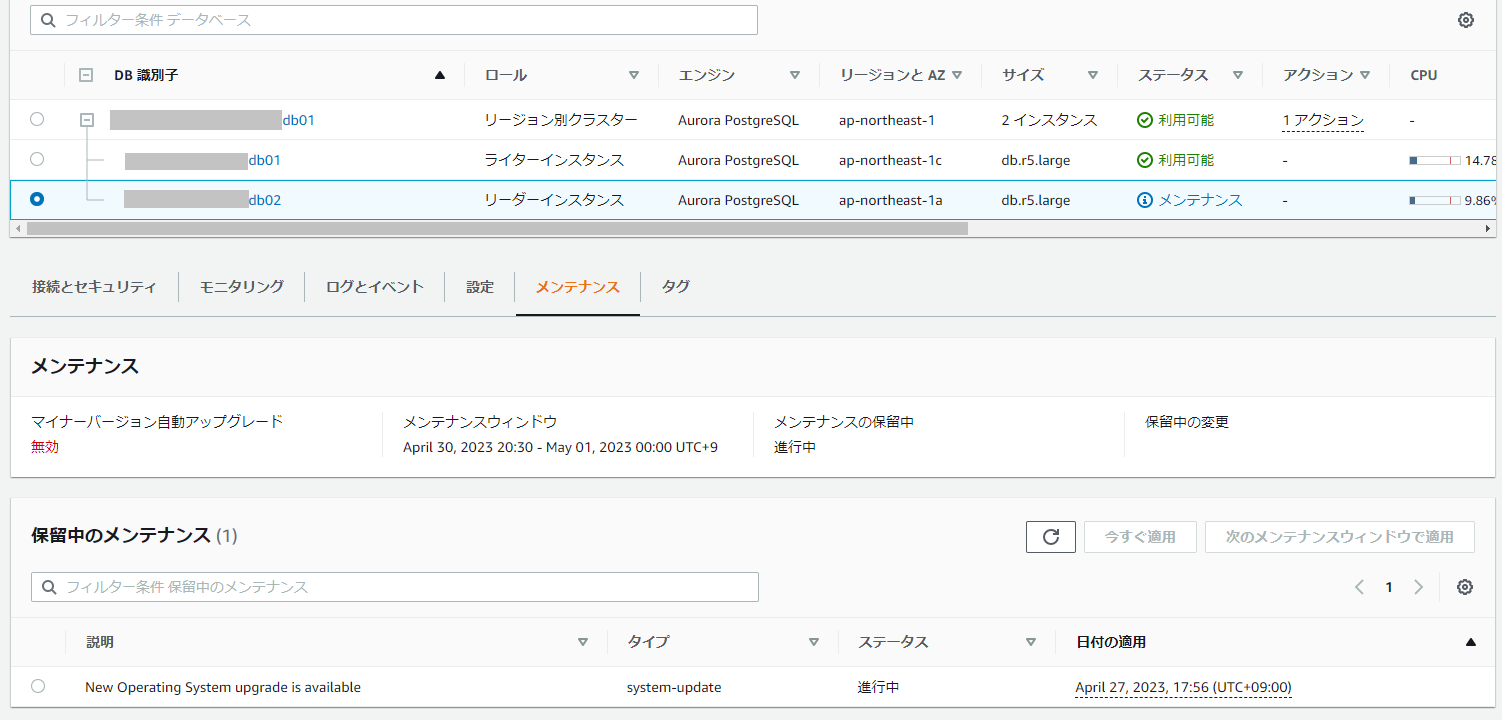This screenshot has width=1502, height=720.
Task: Open ログとイベント tab
Action: point(375,287)
